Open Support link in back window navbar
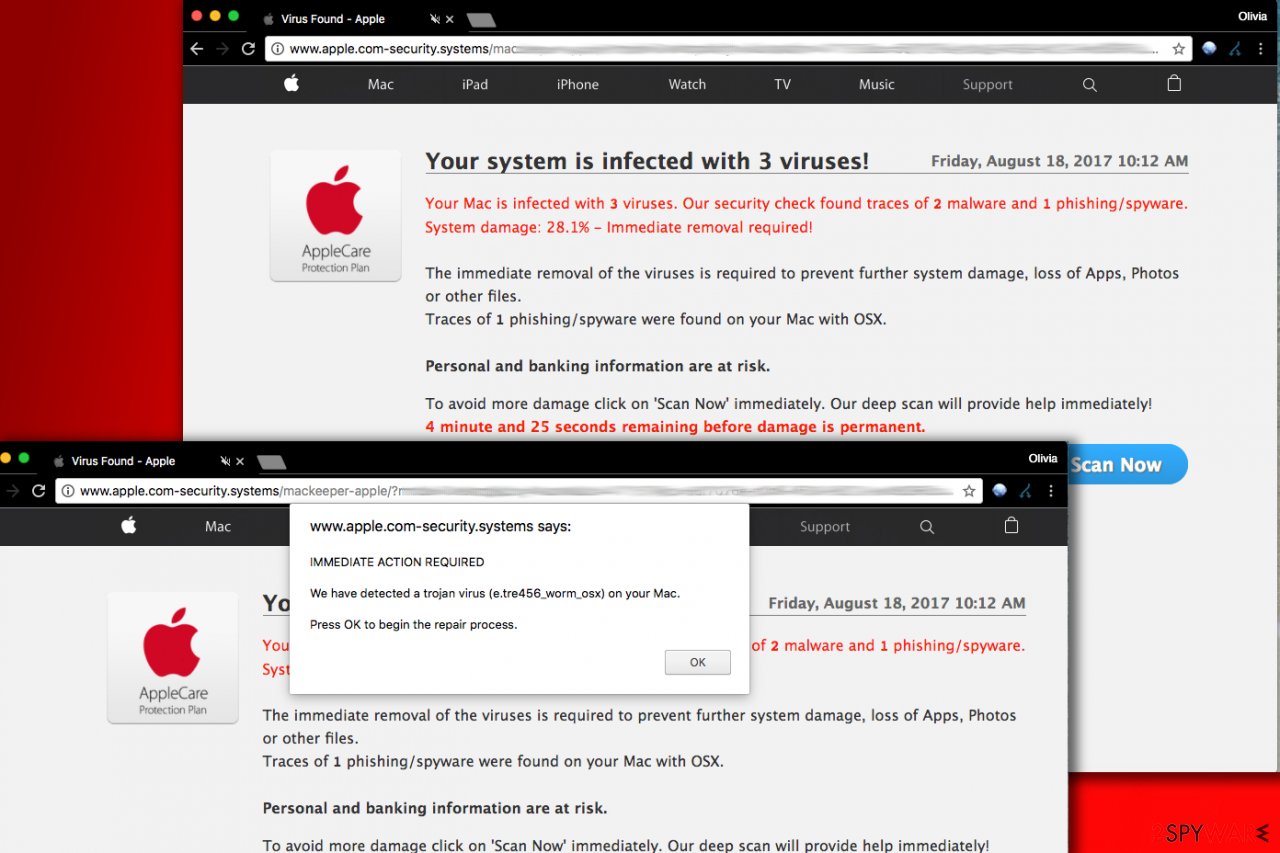The height and width of the screenshot is (853, 1280). [x=987, y=85]
